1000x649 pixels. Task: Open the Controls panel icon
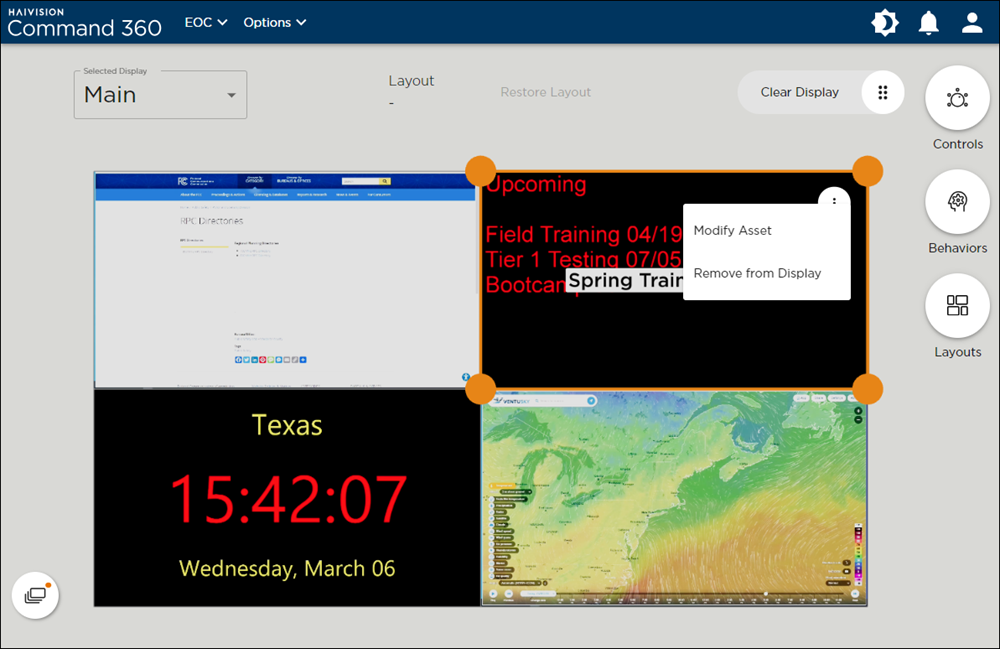pos(957,98)
